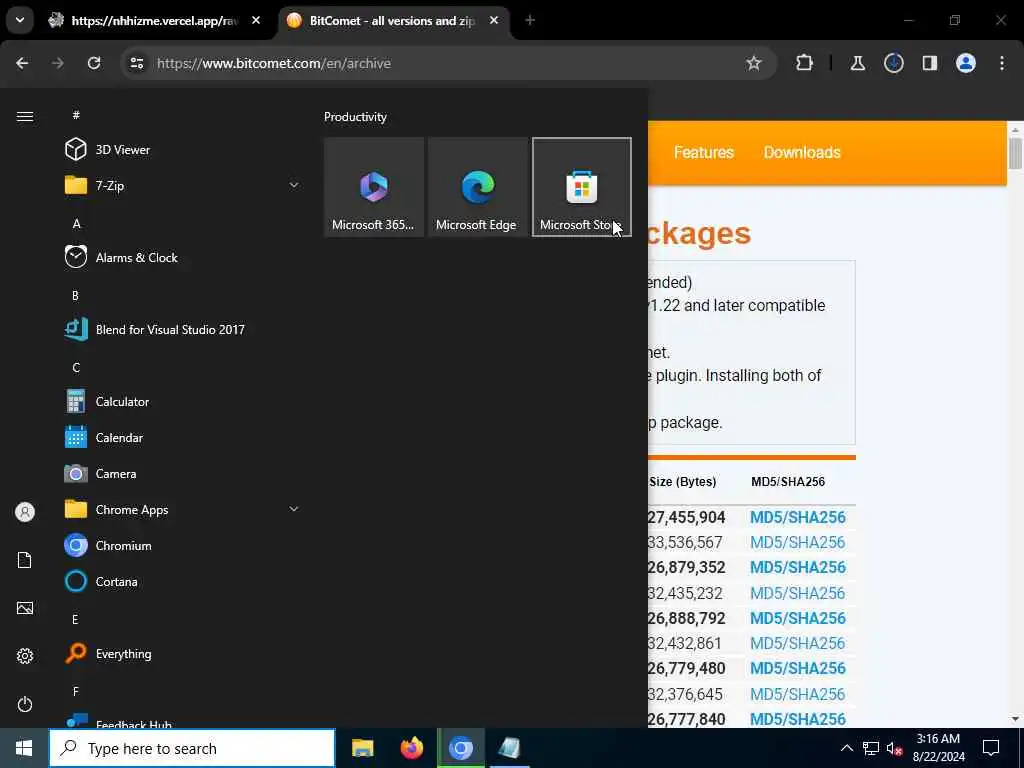Viewport: 1024px width, 768px height.
Task: Open Cortana from the app list
Action: pyautogui.click(x=183, y=581)
